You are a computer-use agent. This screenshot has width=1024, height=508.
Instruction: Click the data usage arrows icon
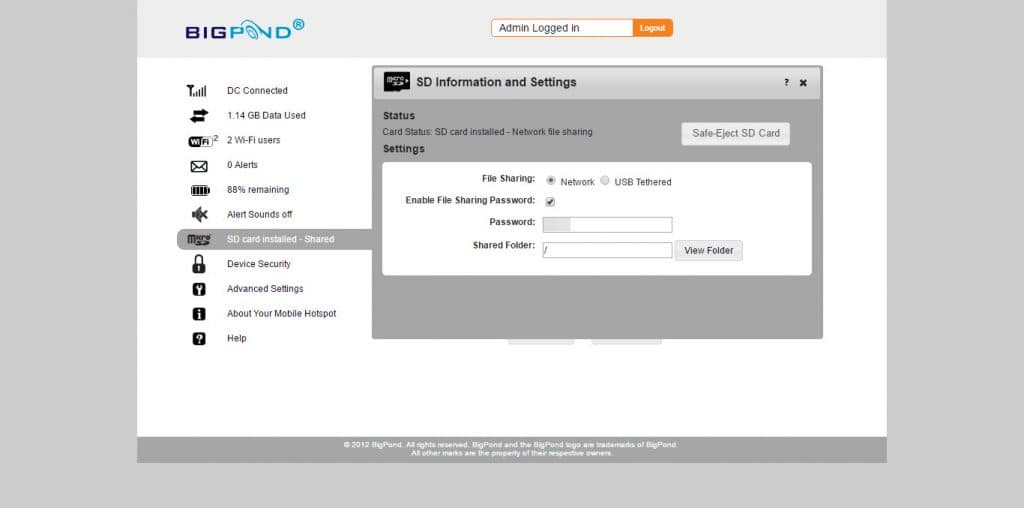pyautogui.click(x=199, y=115)
